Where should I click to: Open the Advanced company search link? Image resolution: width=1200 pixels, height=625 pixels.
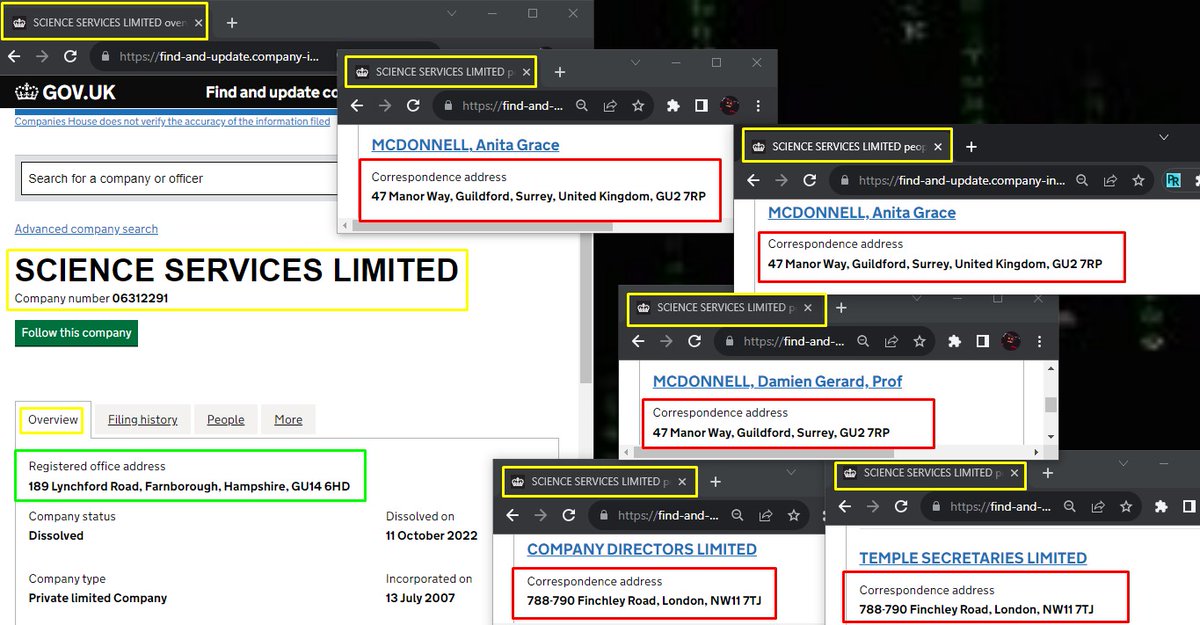coord(86,229)
